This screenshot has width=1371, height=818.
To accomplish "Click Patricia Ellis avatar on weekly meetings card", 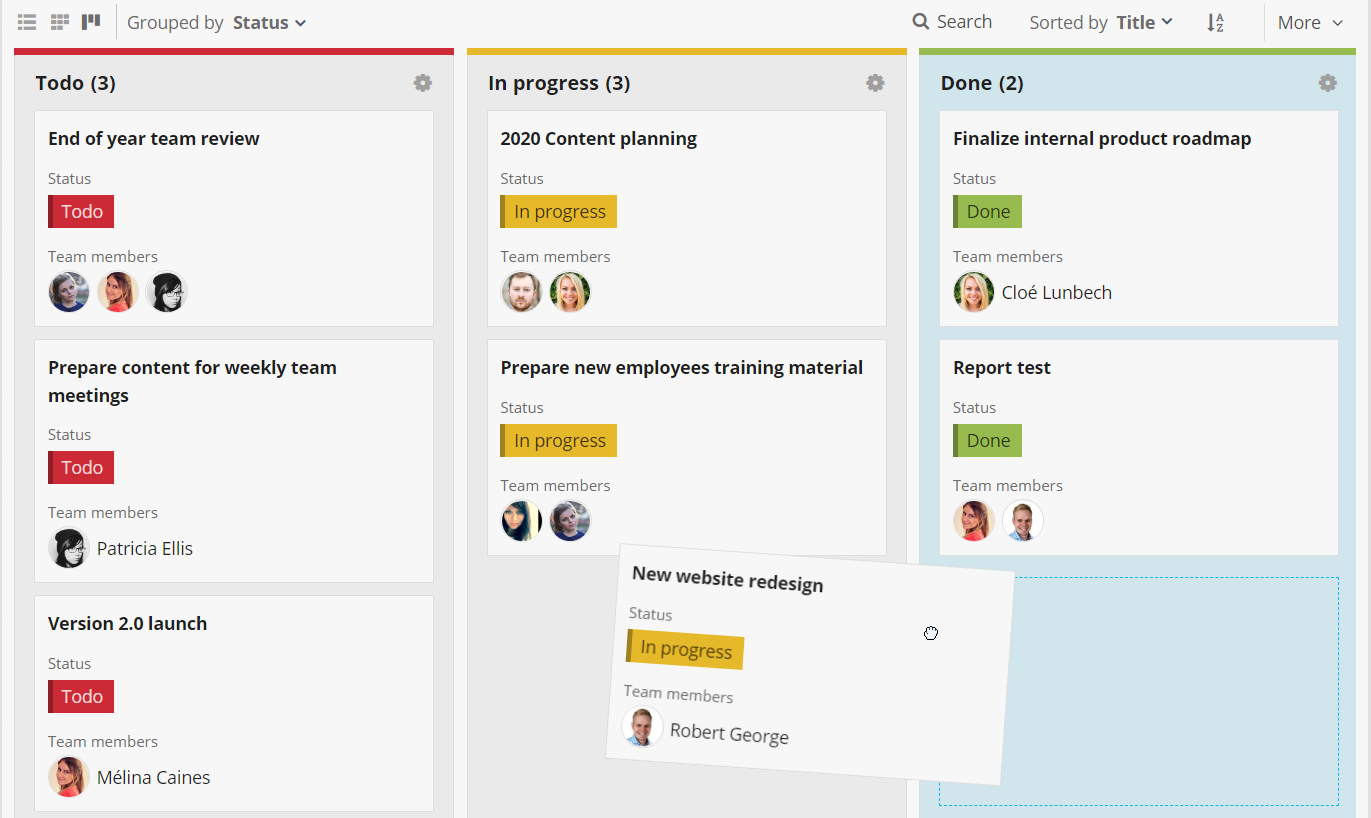I will click(69, 548).
